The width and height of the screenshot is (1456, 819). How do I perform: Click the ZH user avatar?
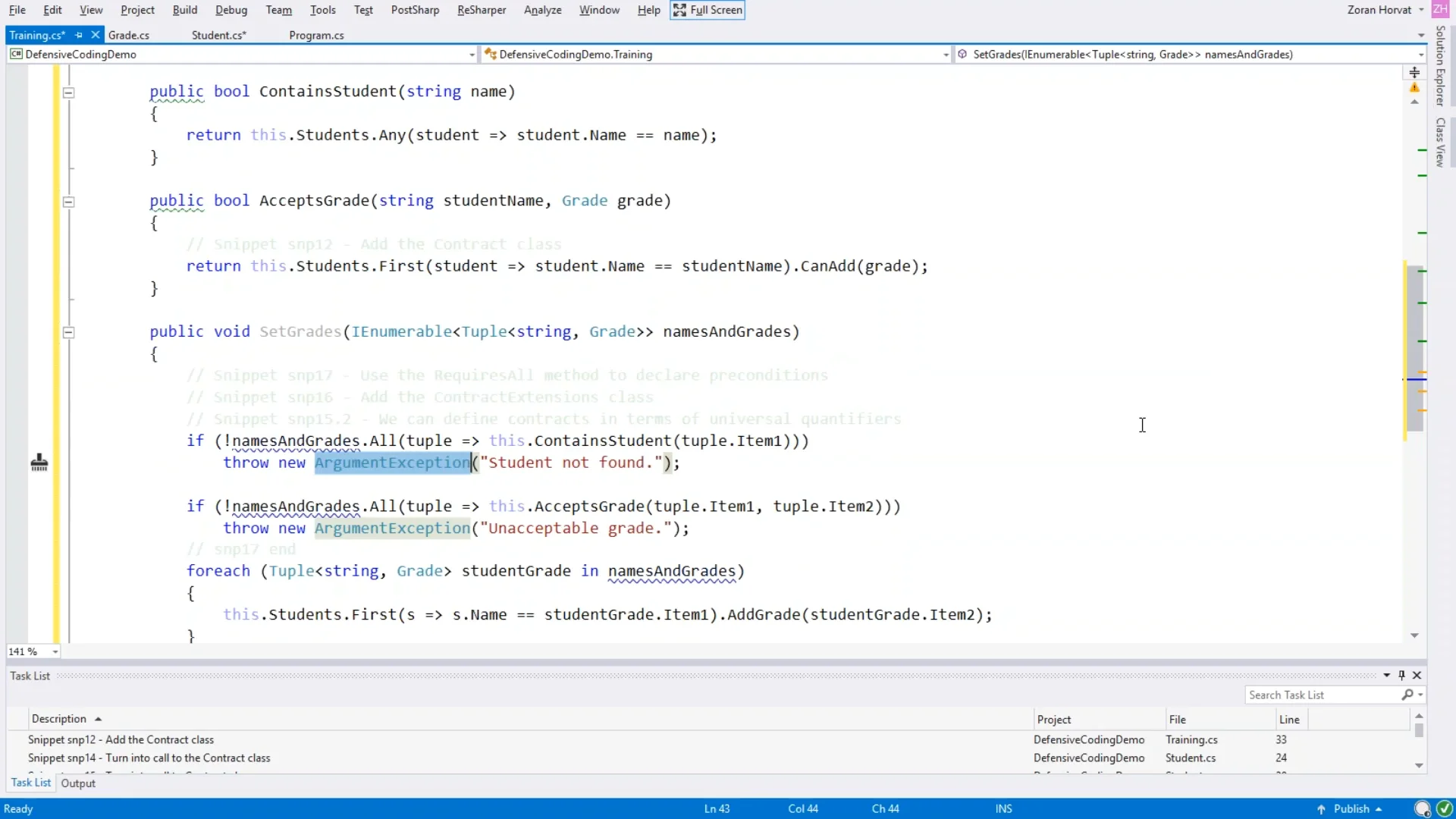[x=1440, y=9]
